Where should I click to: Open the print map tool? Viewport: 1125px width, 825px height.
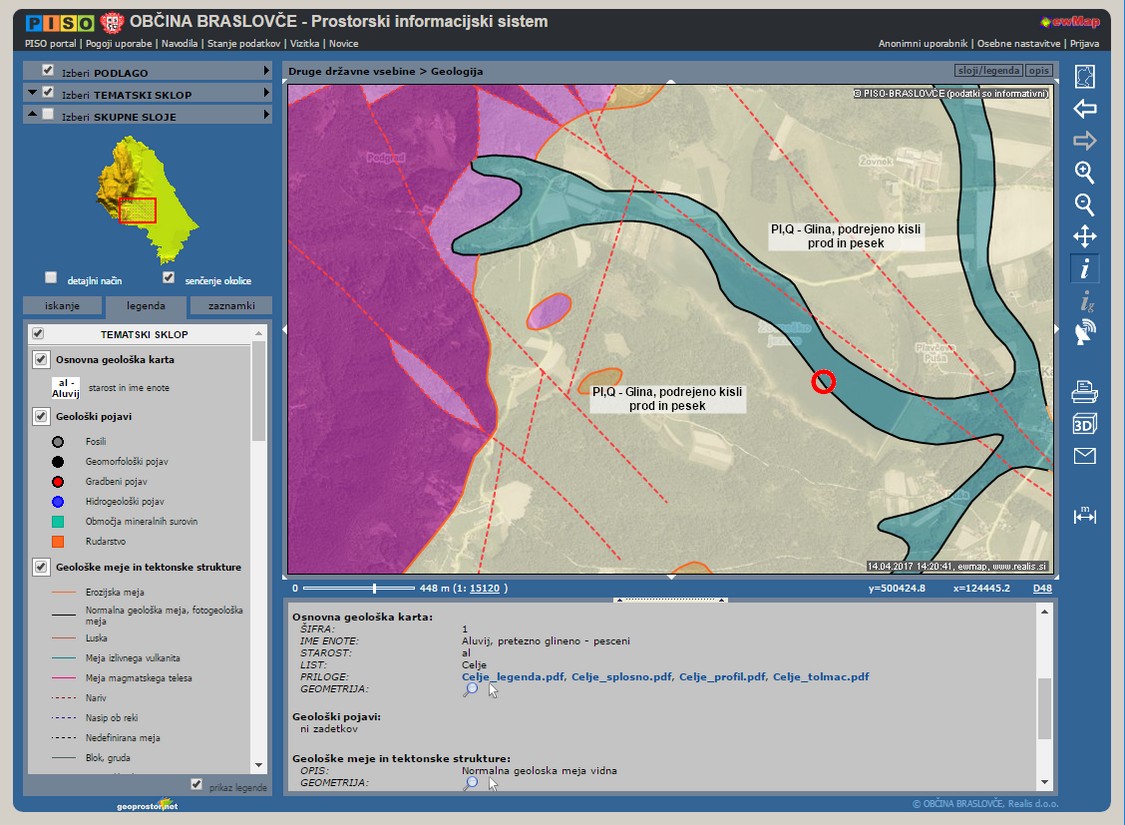1084,391
